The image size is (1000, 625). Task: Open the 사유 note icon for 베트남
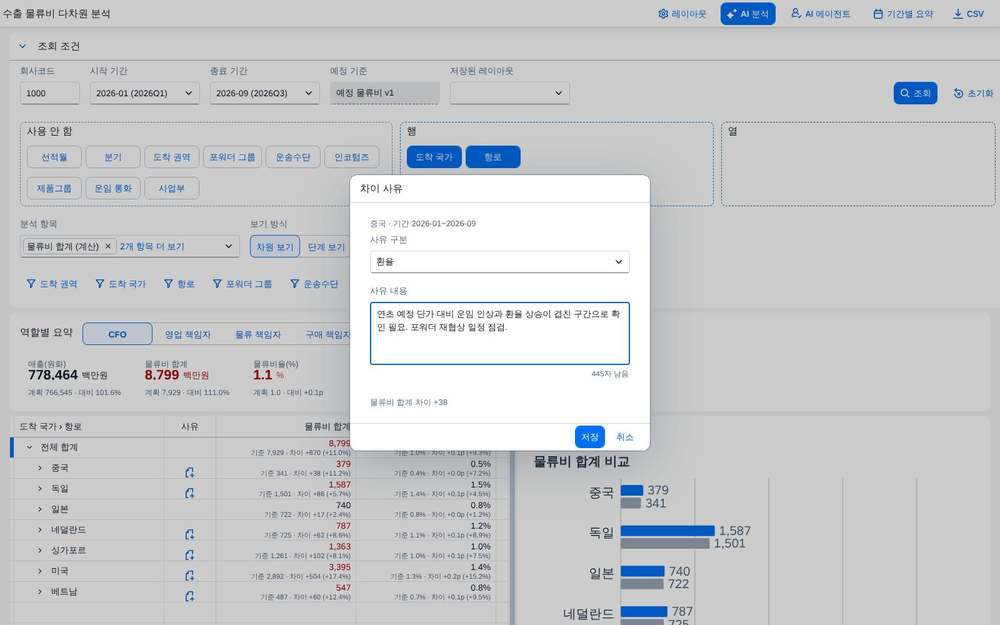(x=189, y=596)
